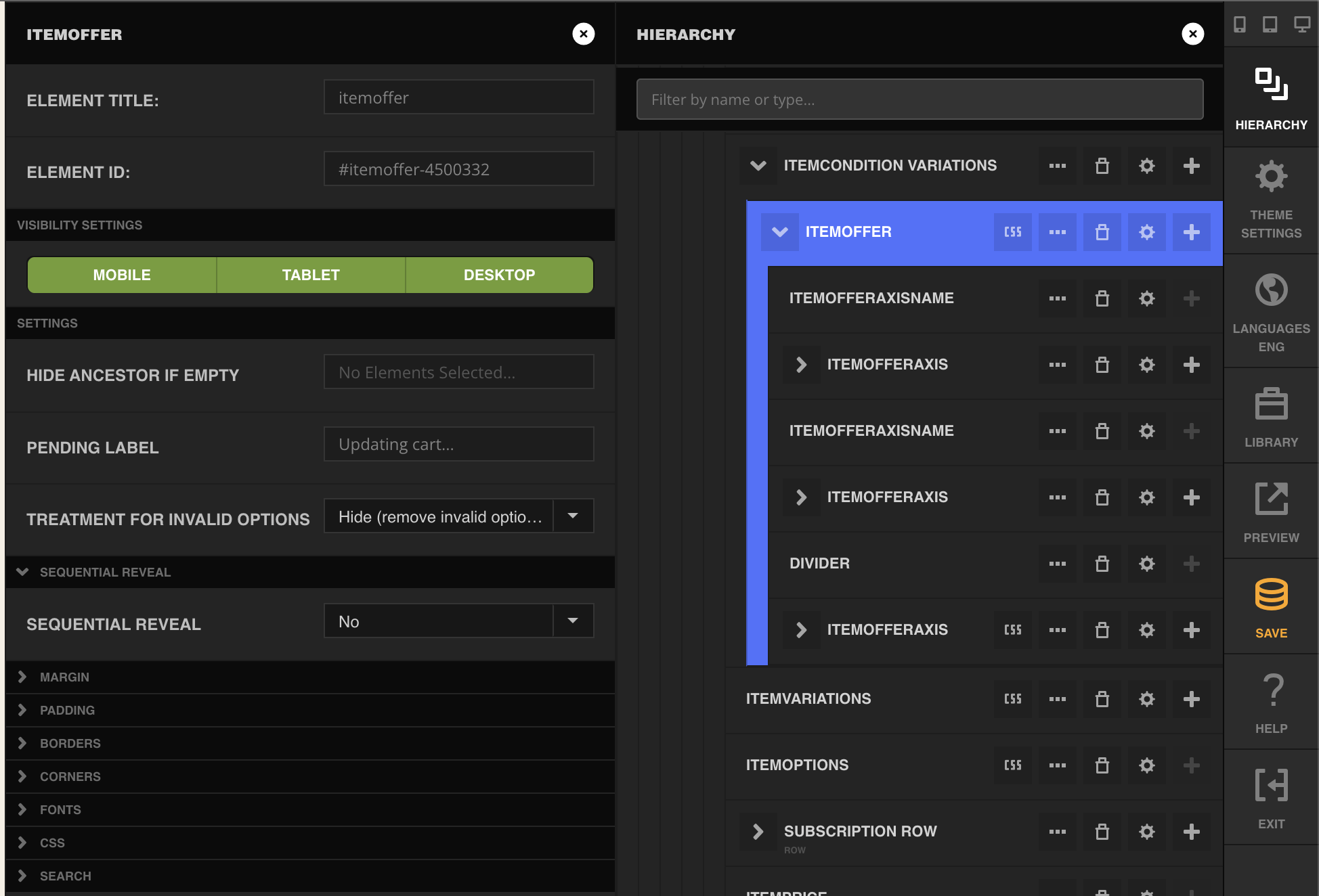Click the Exit button in sidebar
This screenshot has height=896, width=1319.
tap(1271, 798)
